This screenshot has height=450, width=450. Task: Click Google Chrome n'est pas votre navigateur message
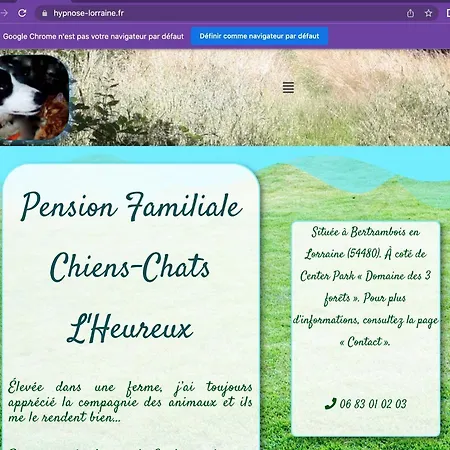point(93,36)
